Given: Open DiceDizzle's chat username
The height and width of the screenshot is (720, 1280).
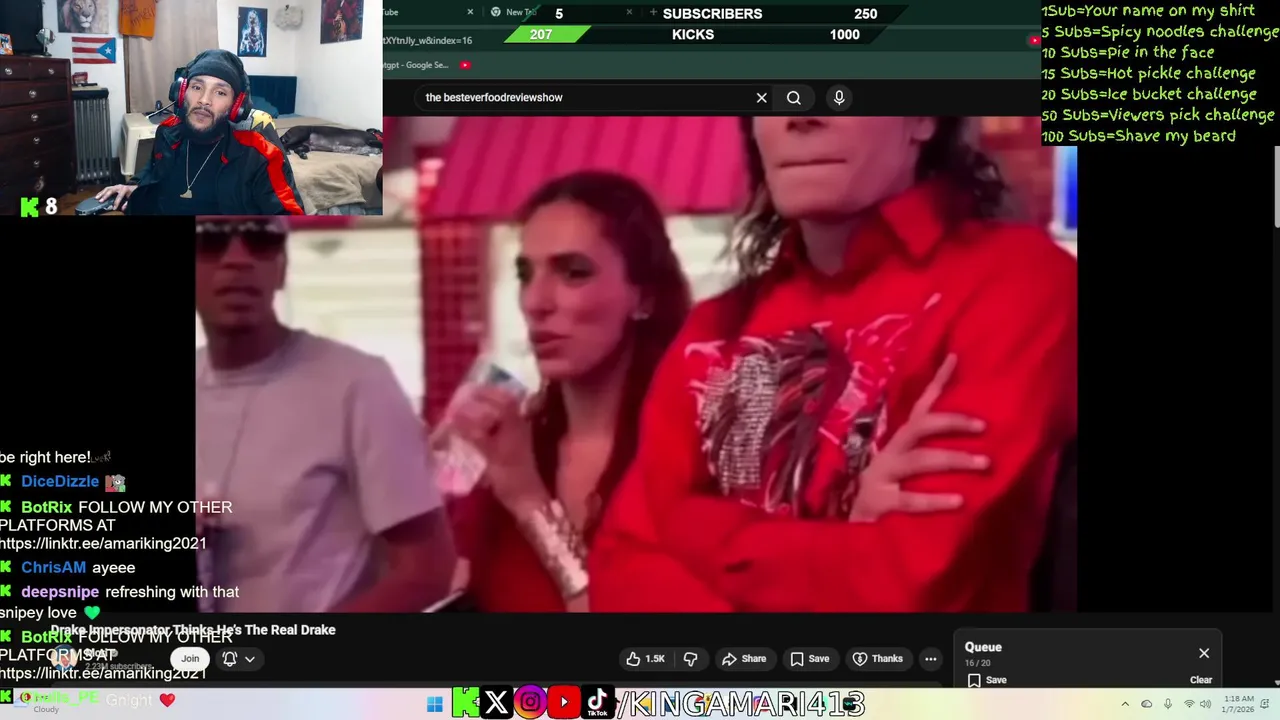Looking at the screenshot, I should [x=60, y=481].
